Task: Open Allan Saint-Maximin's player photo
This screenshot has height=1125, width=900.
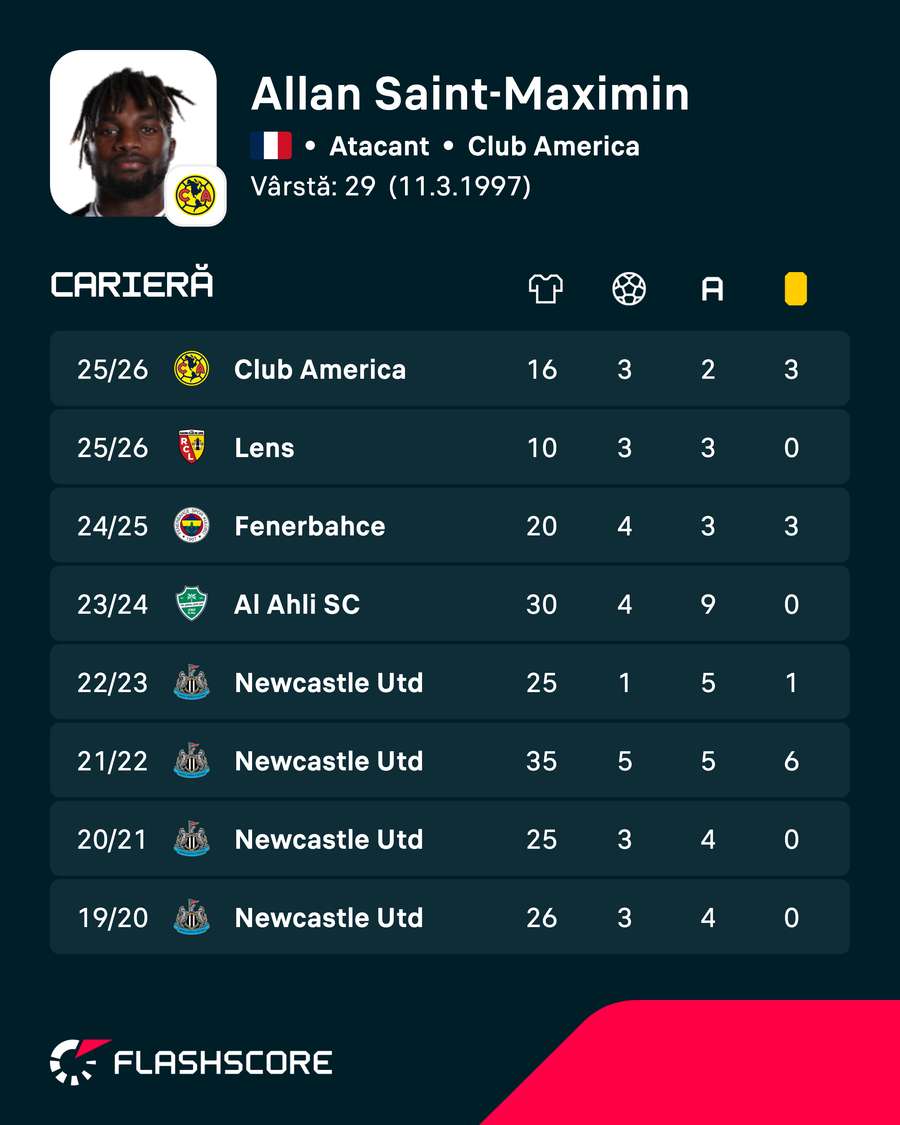Action: pyautogui.click(x=133, y=133)
